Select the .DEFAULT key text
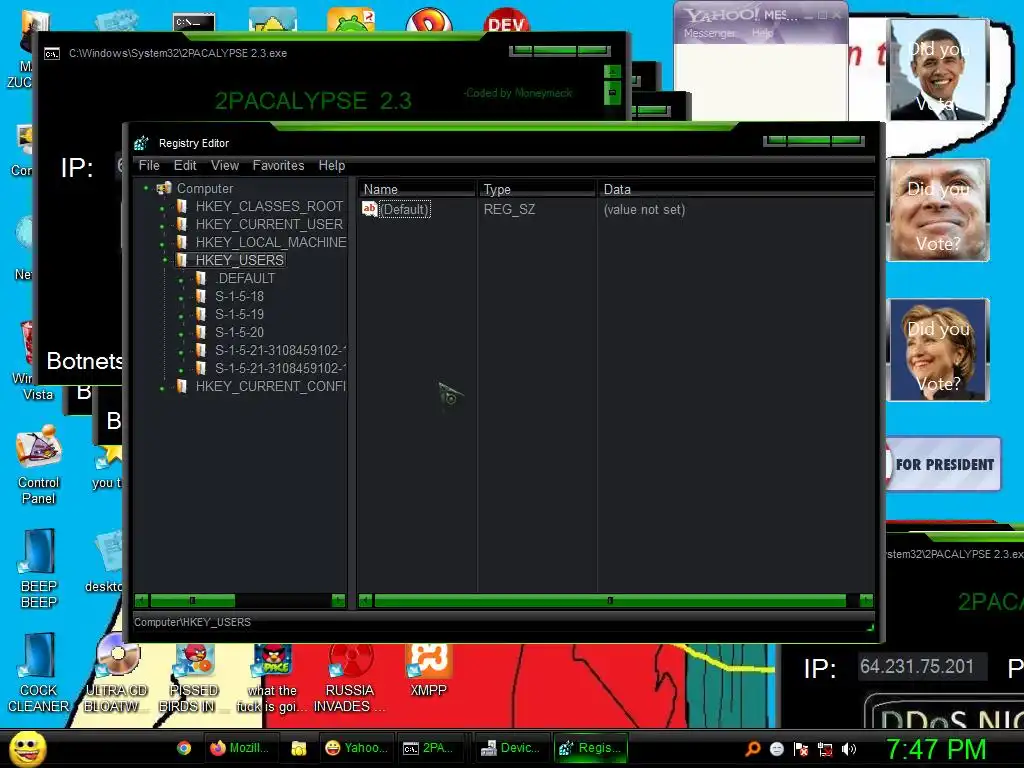The height and width of the screenshot is (768, 1024). tap(246, 278)
